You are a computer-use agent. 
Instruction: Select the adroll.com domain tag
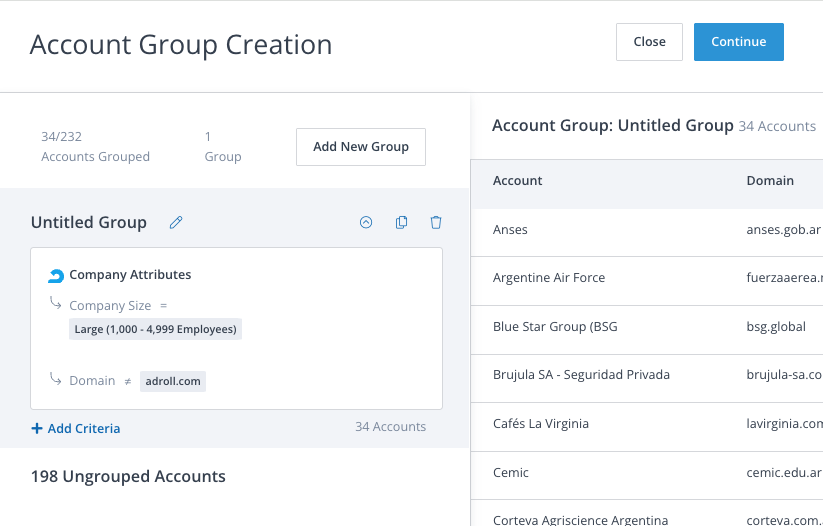[x=172, y=381]
